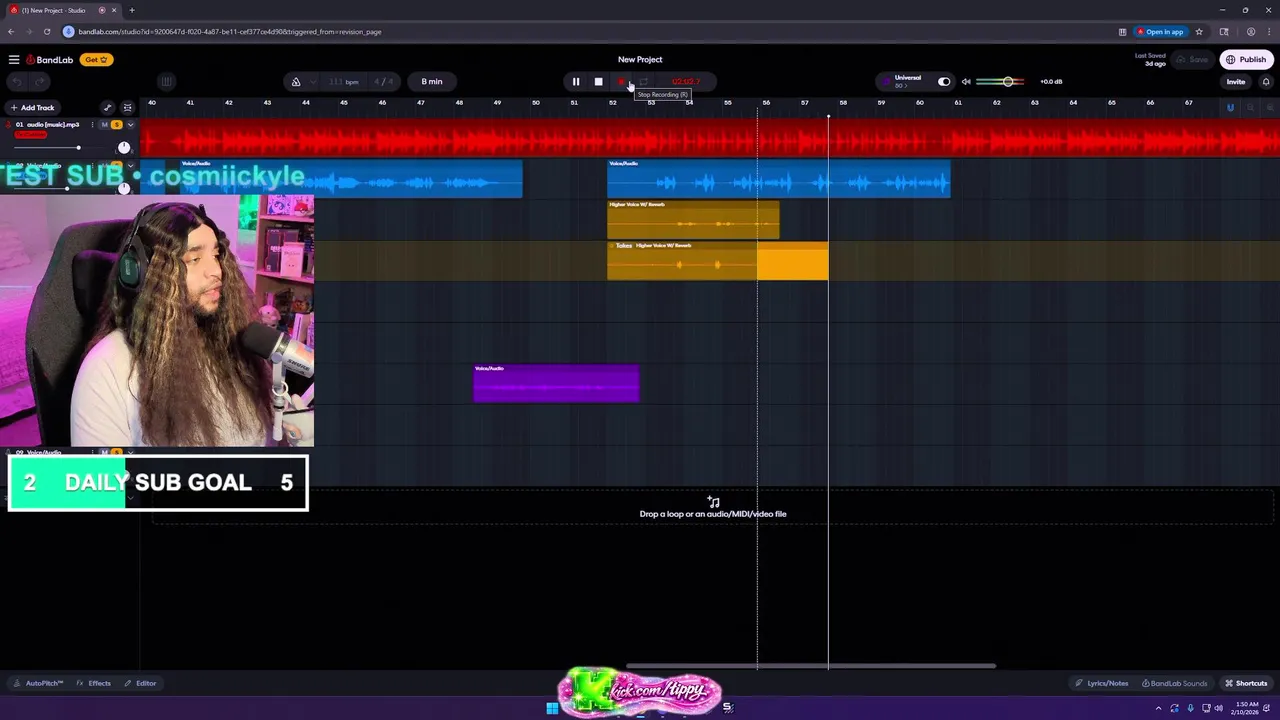Open the BandLab Sounds panel
The height and width of the screenshot is (720, 1280).
(x=1175, y=683)
